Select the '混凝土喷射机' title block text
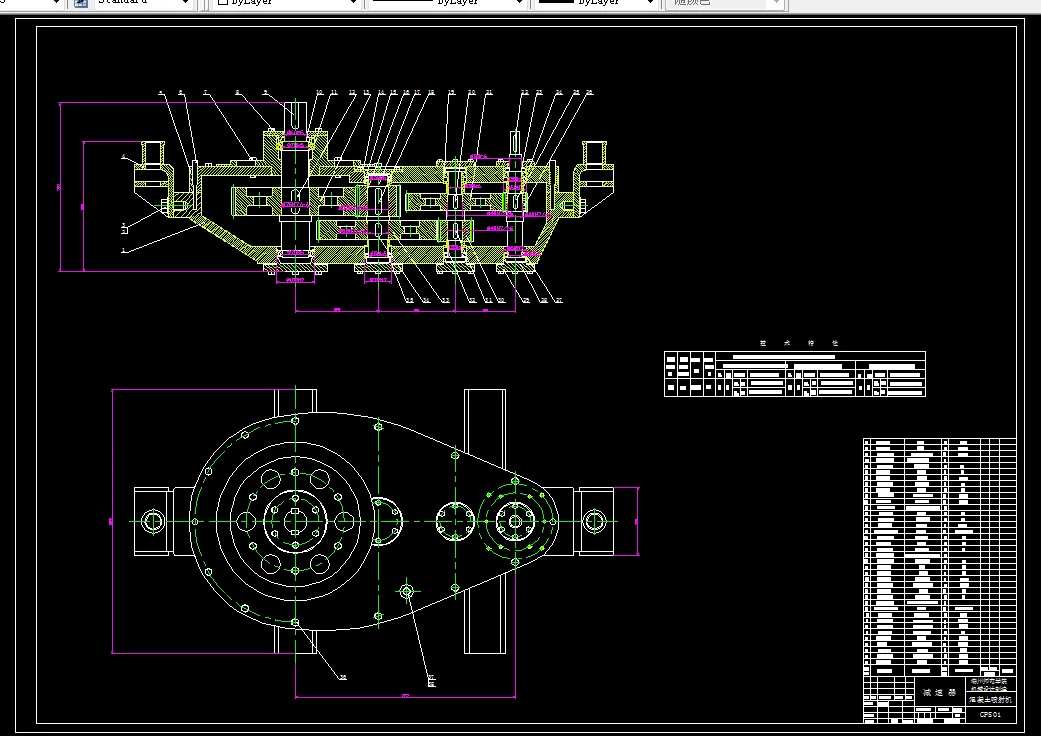This screenshot has height=736, width=1041. point(990,699)
